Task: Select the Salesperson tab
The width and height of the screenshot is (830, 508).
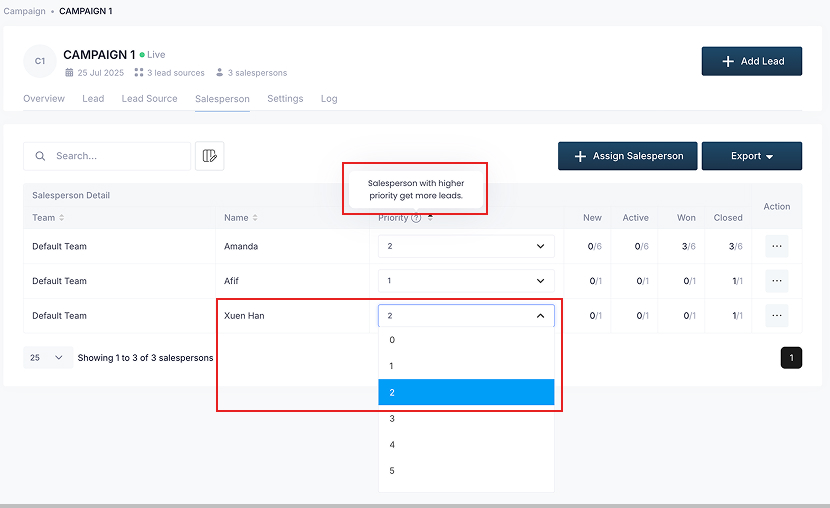Action: tap(222, 99)
